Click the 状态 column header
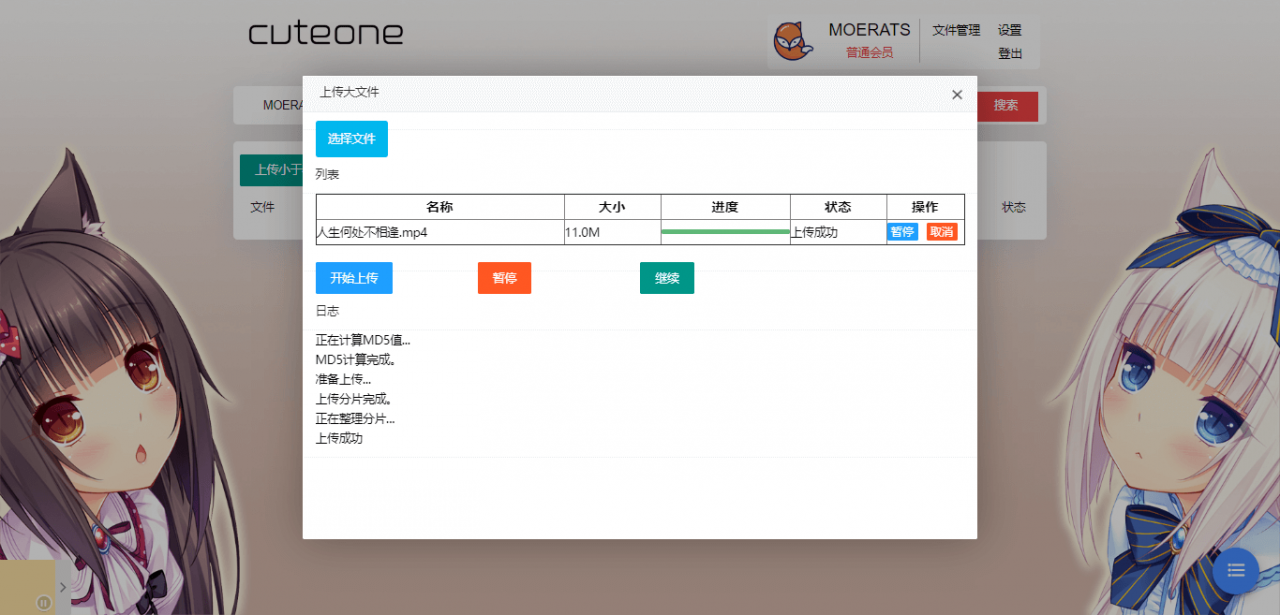 [838, 207]
